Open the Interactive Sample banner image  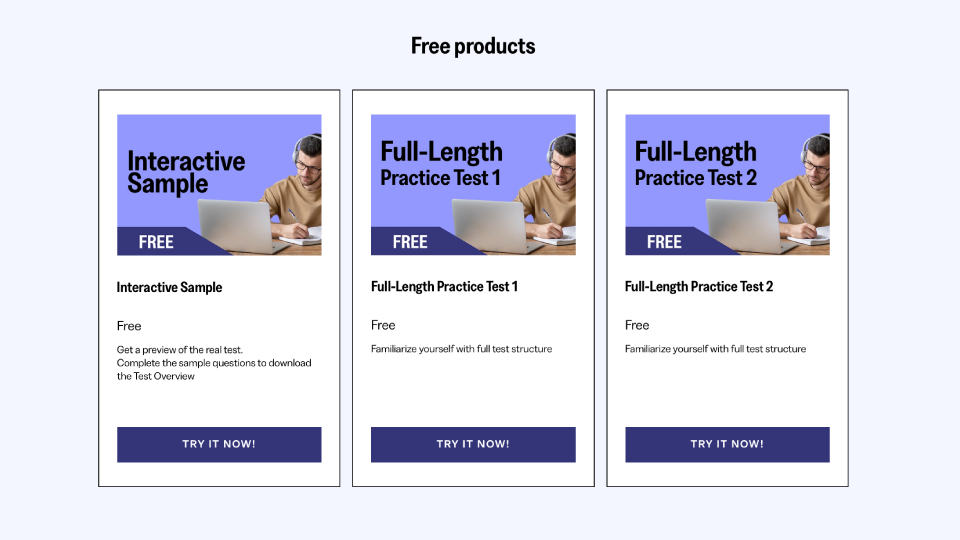click(x=219, y=185)
